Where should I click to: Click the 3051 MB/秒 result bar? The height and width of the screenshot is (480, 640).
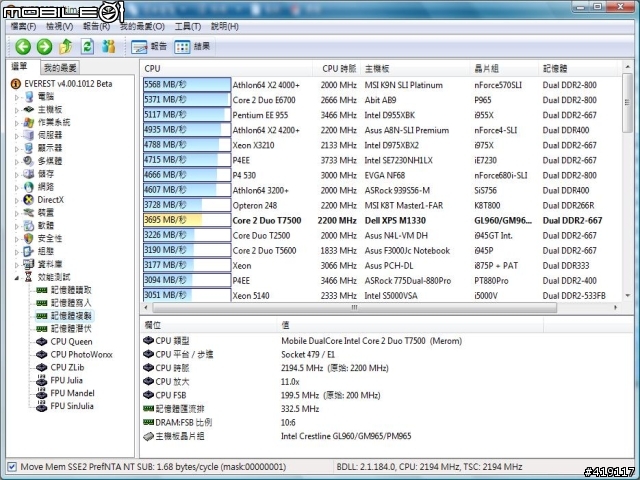click(187, 295)
